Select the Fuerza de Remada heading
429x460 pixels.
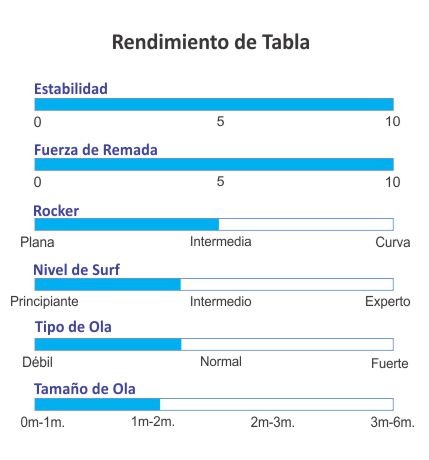(96, 150)
